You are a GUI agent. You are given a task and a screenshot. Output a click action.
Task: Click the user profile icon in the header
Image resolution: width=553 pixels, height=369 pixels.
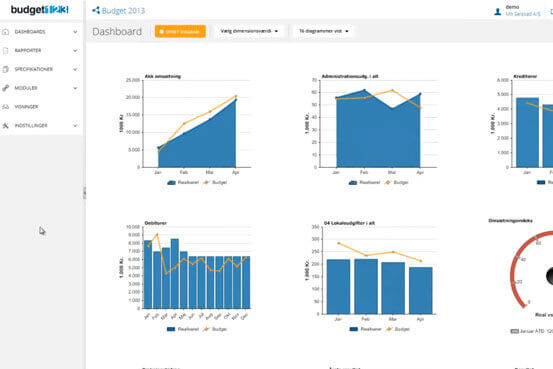point(498,12)
